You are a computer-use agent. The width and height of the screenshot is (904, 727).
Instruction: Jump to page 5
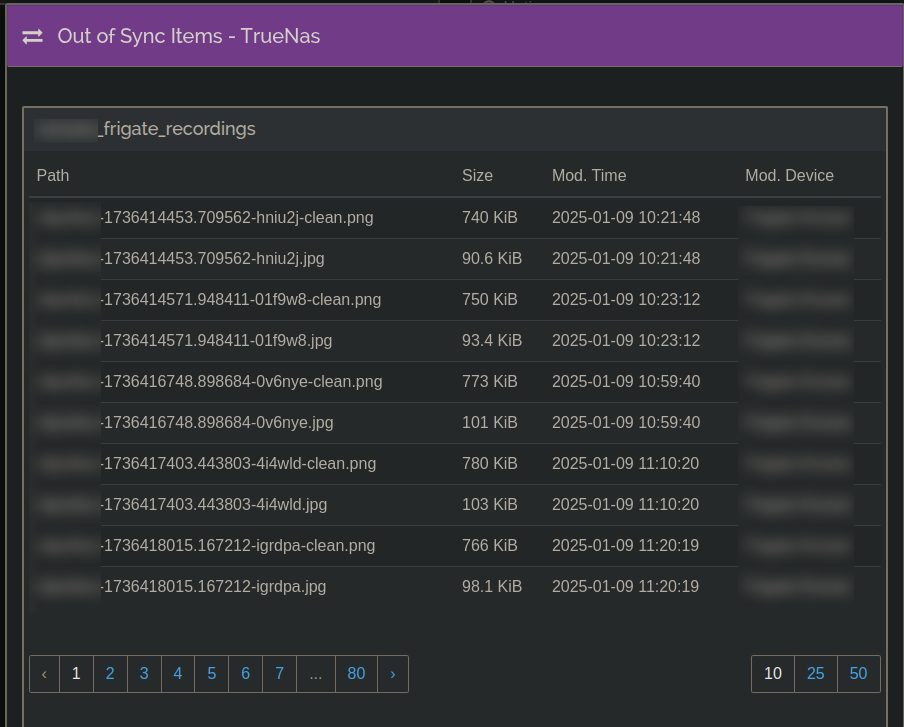point(212,673)
